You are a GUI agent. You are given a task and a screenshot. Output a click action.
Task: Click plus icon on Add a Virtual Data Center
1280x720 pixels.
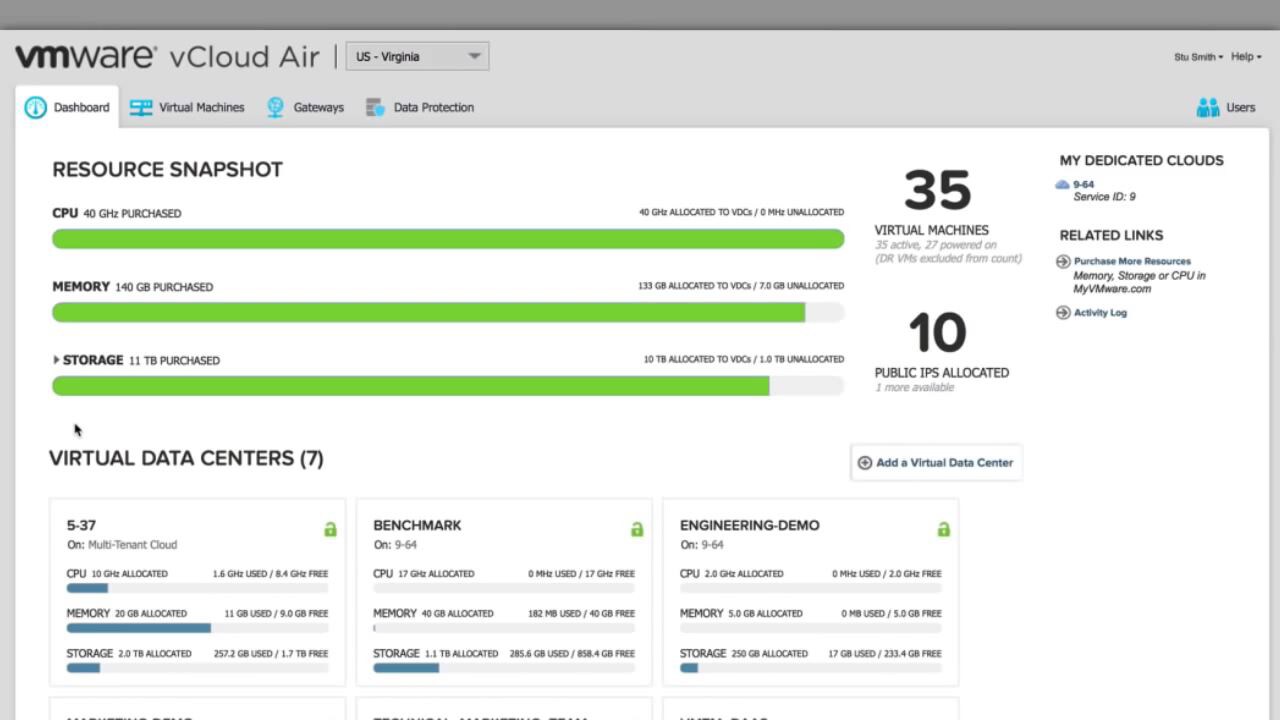[x=865, y=463]
